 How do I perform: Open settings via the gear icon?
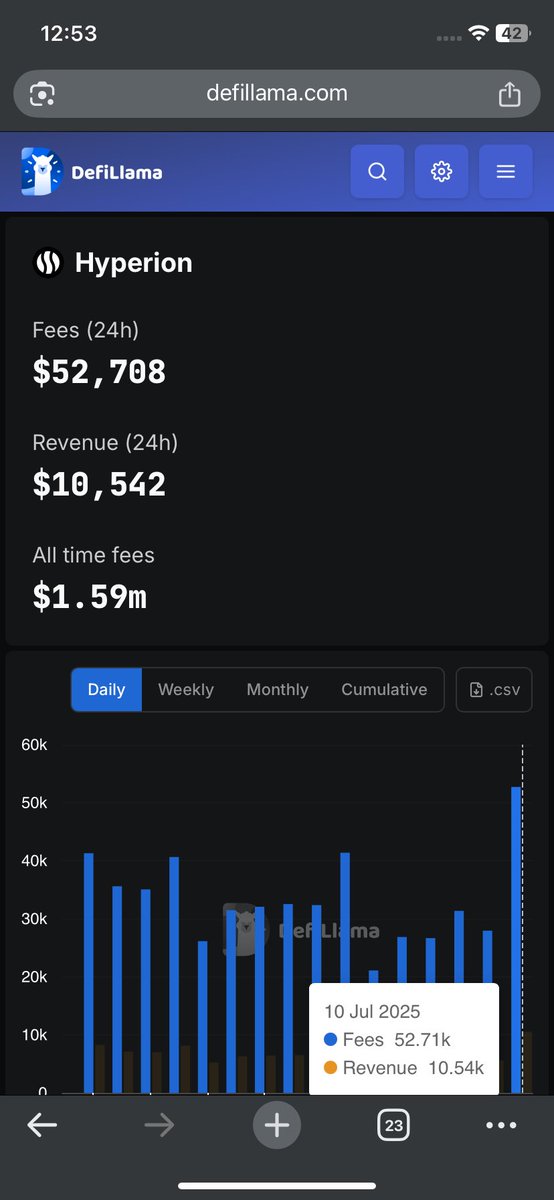point(441,171)
